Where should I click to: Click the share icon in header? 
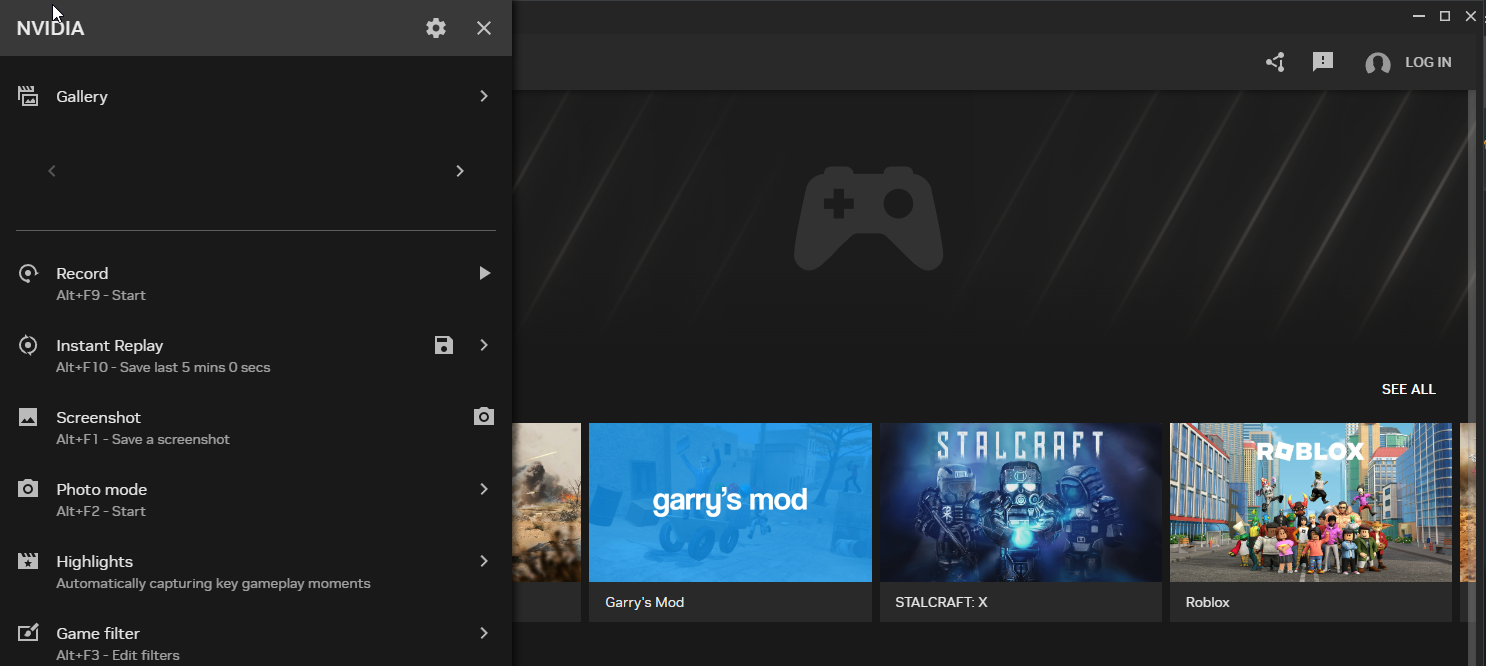(x=1275, y=62)
